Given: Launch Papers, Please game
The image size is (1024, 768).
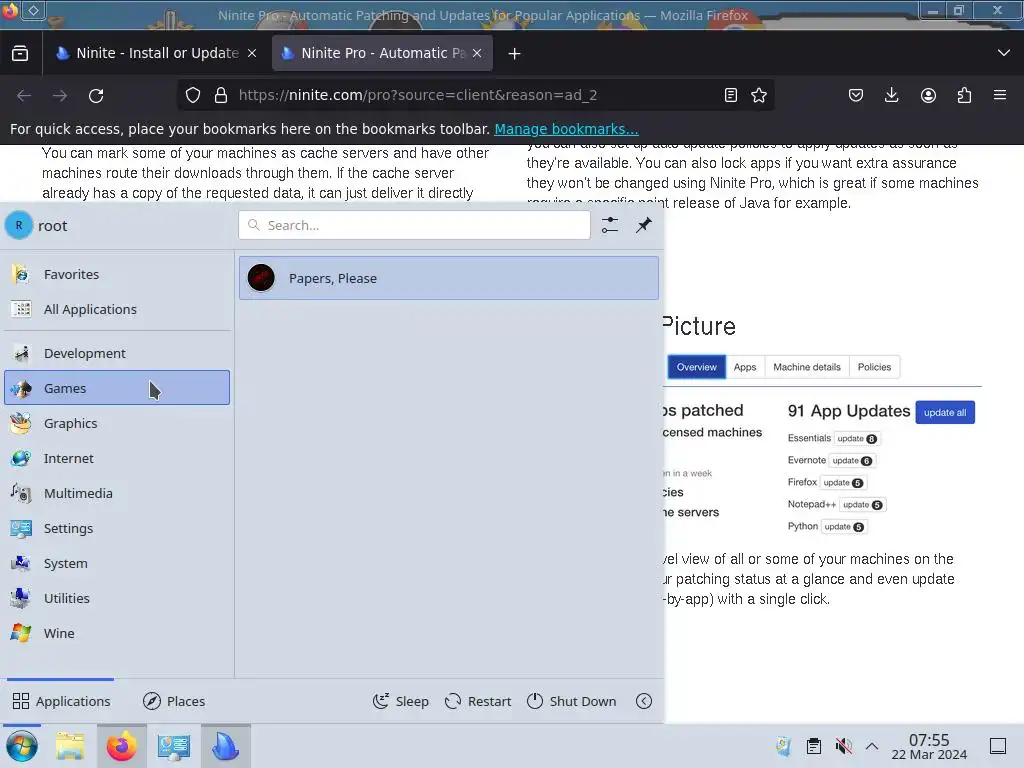Looking at the screenshot, I should pyautogui.click(x=449, y=278).
